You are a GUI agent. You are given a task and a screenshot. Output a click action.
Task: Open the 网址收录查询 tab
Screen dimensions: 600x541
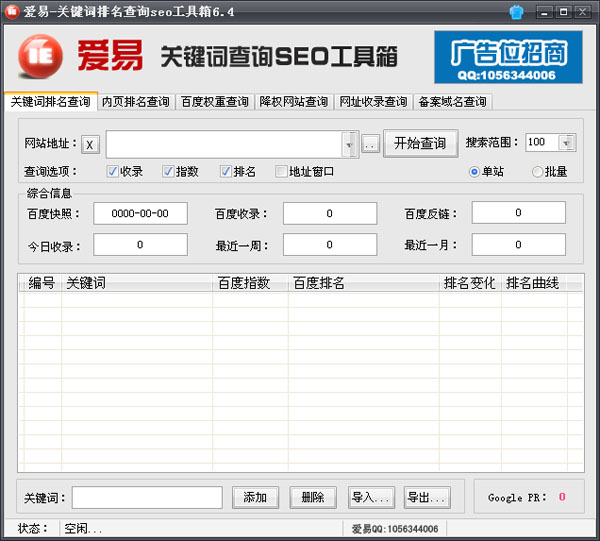click(373, 102)
